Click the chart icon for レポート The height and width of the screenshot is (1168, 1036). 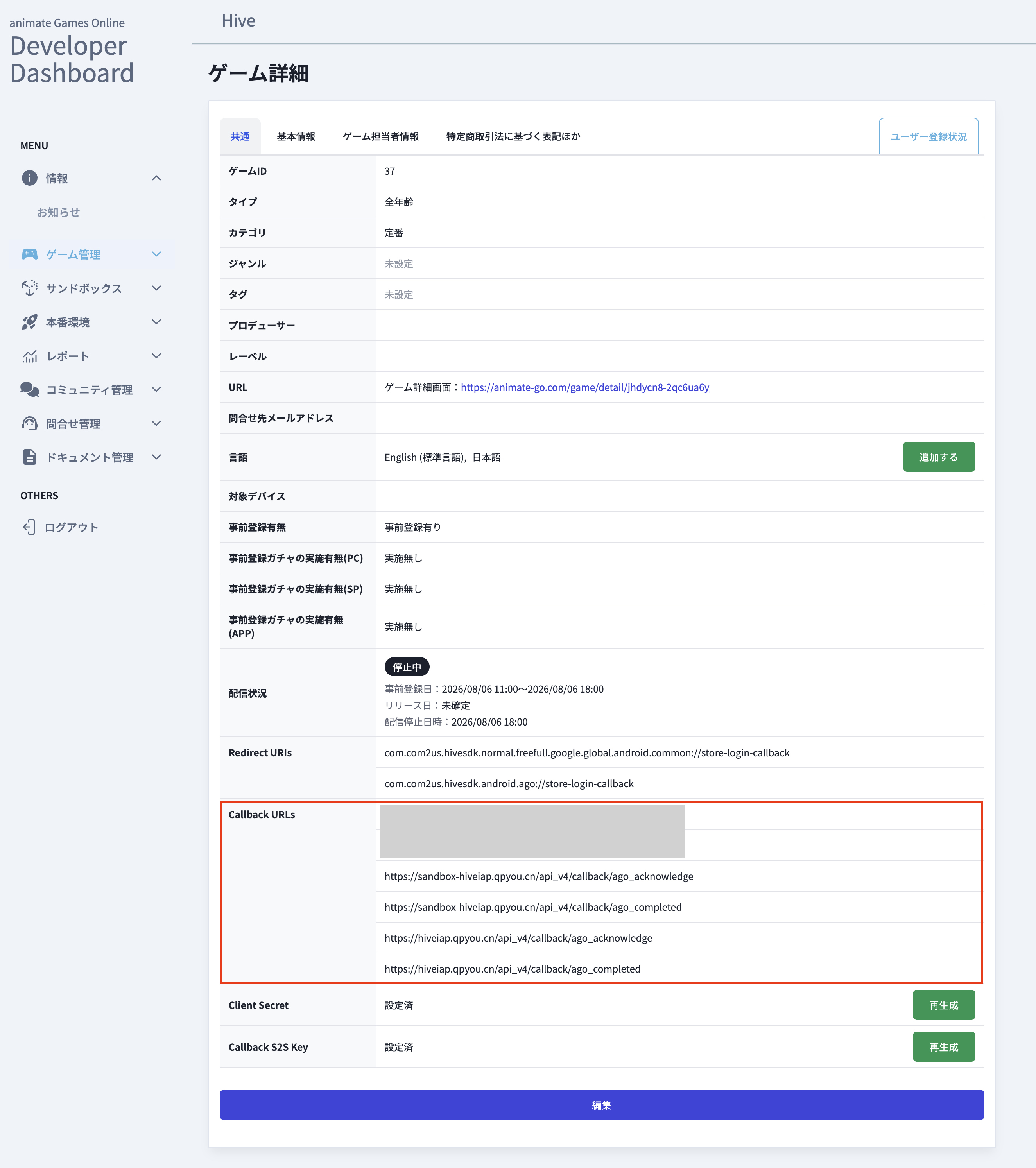[x=30, y=356]
